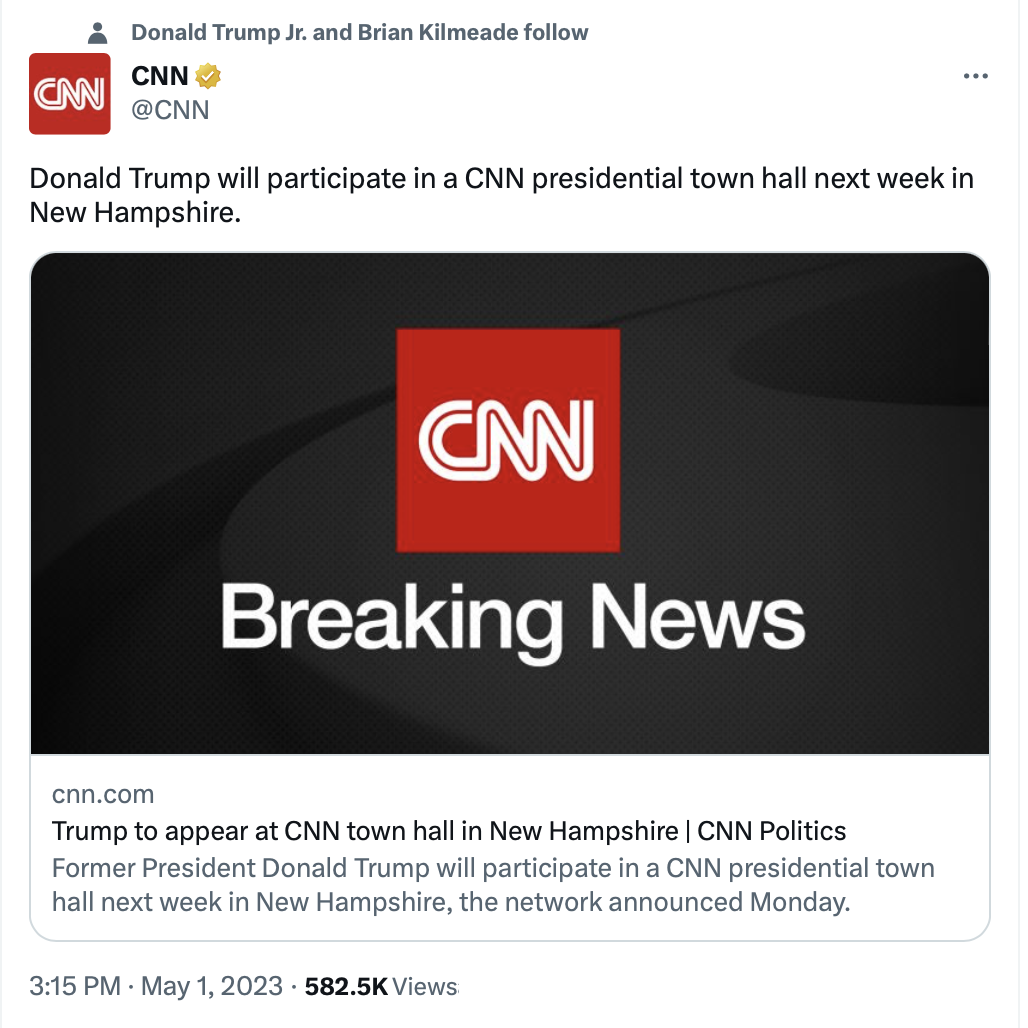1028x1028 pixels.
Task: Click the May 1, 2023 date
Action: tap(212, 986)
